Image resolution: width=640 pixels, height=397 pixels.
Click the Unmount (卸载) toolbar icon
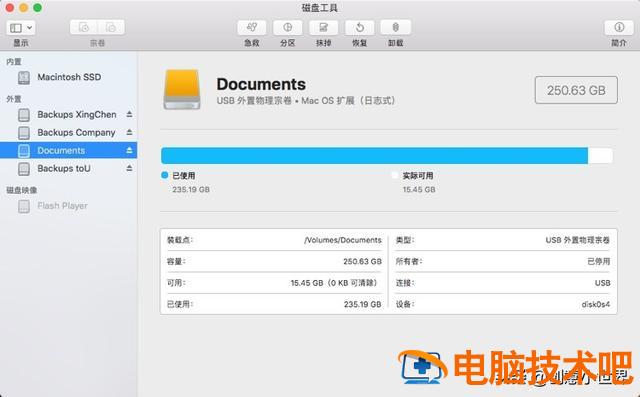coord(396,27)
